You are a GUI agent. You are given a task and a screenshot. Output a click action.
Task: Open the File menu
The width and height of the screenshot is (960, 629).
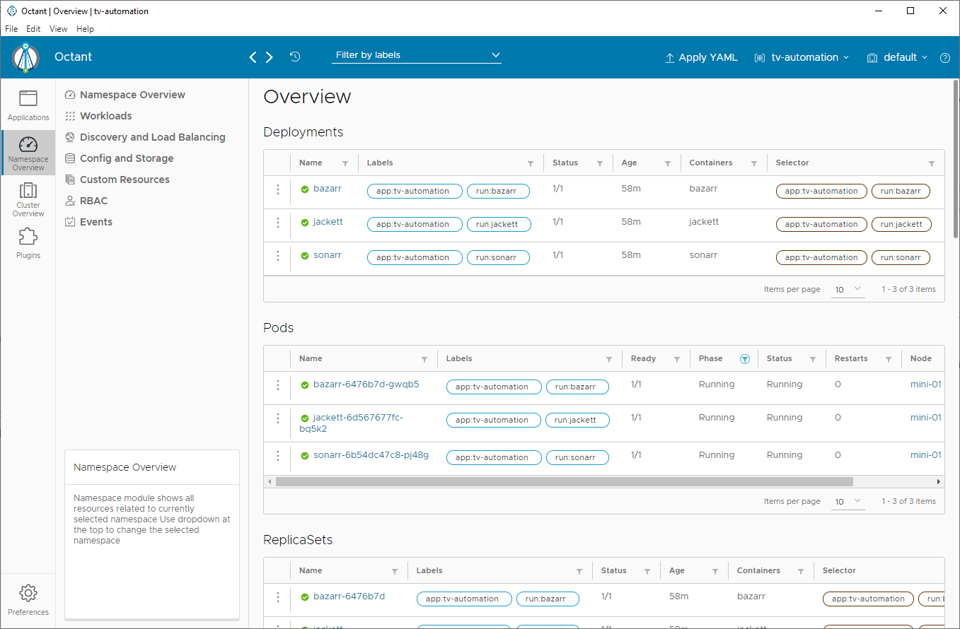coord(11,29)
